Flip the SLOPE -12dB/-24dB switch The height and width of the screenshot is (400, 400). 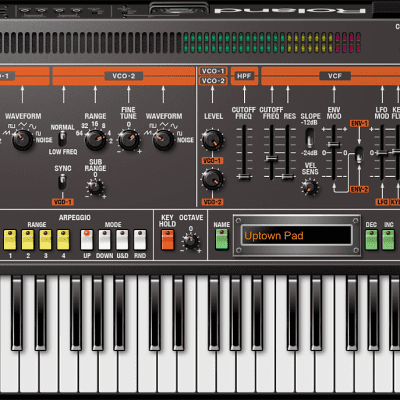pyautogui.click(x=310, y=137)
